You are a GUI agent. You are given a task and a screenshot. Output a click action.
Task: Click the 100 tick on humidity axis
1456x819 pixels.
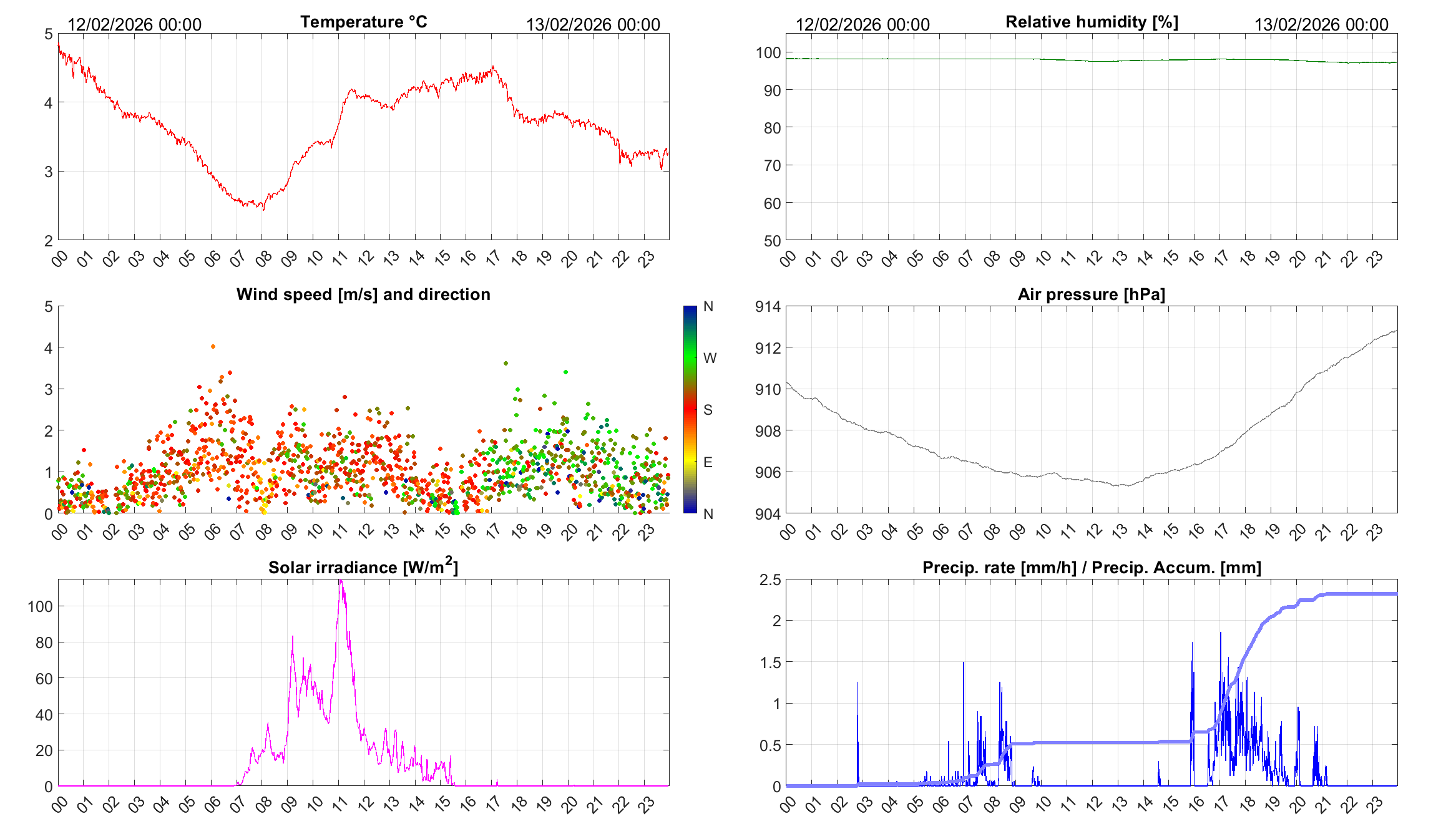[x=768, y=52]
